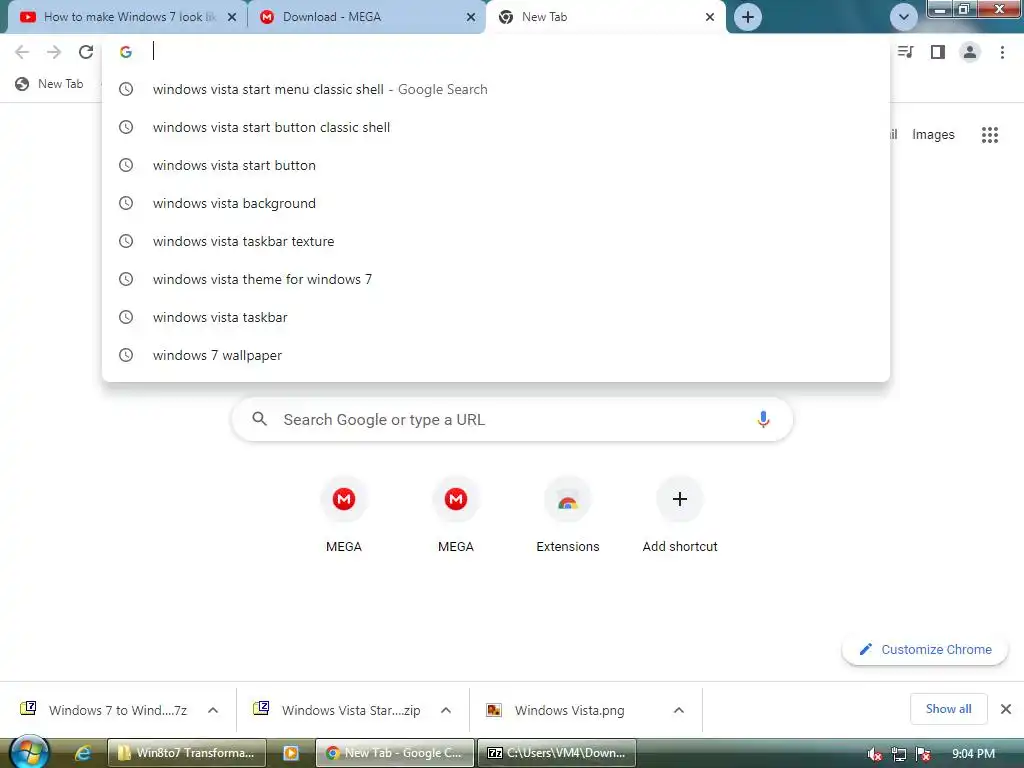Open the New Tab bookmark in bookmarks bar

tap(50, 84)
